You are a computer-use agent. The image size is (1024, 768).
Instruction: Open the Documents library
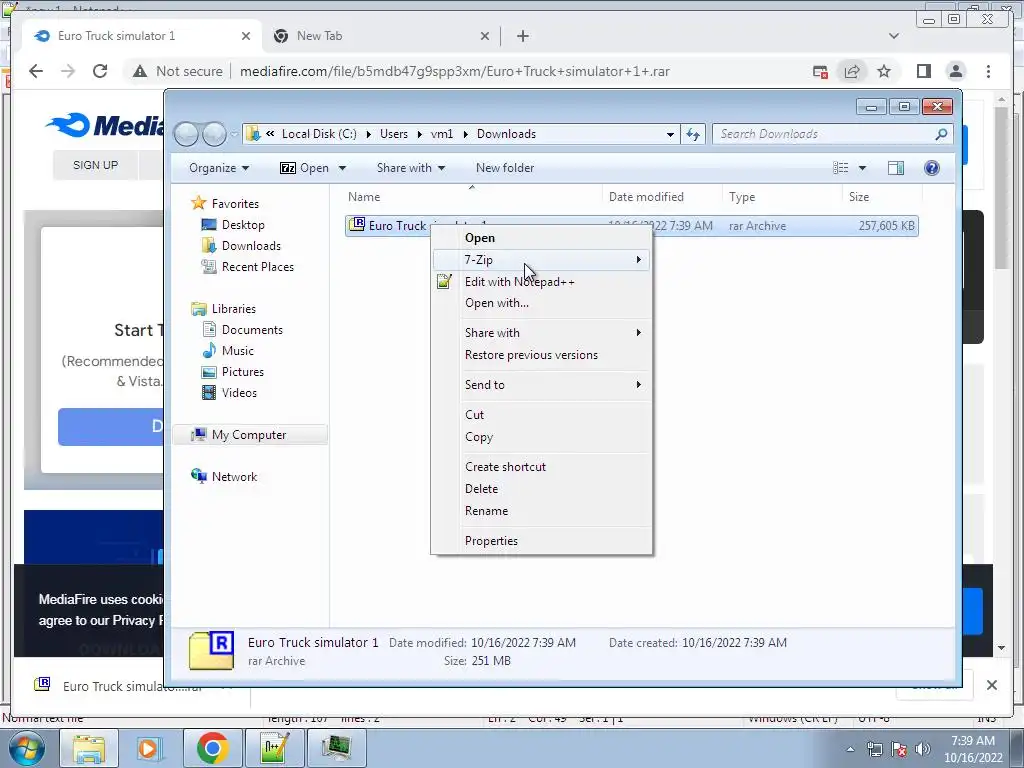(252, 330)
